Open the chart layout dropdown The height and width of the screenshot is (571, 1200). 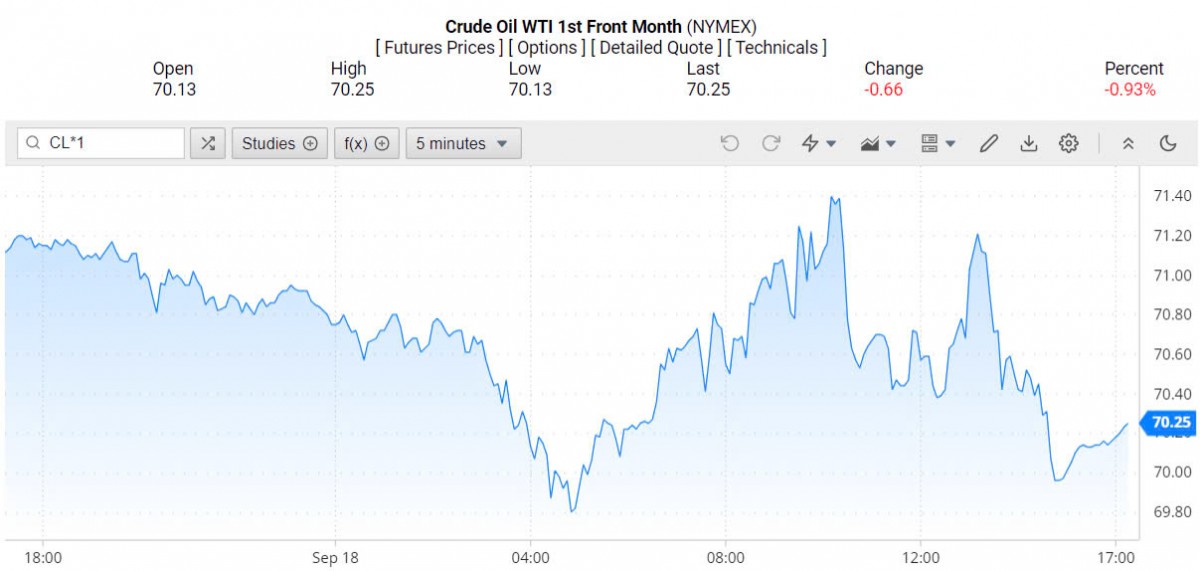(937, 143)
